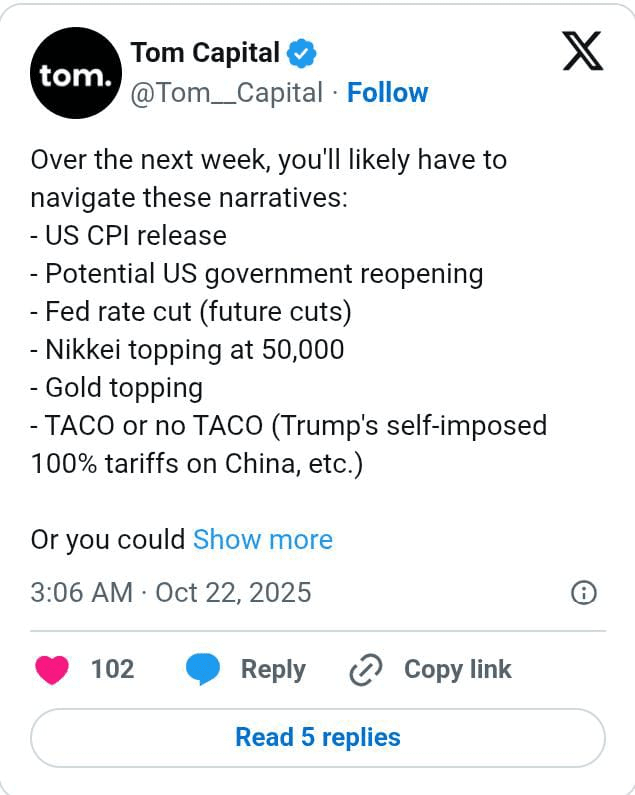Screen dimensions: 635x795
Task: Click the Tom Capital profile avatar
Action: pyautogui.click(x=76, y=73)
